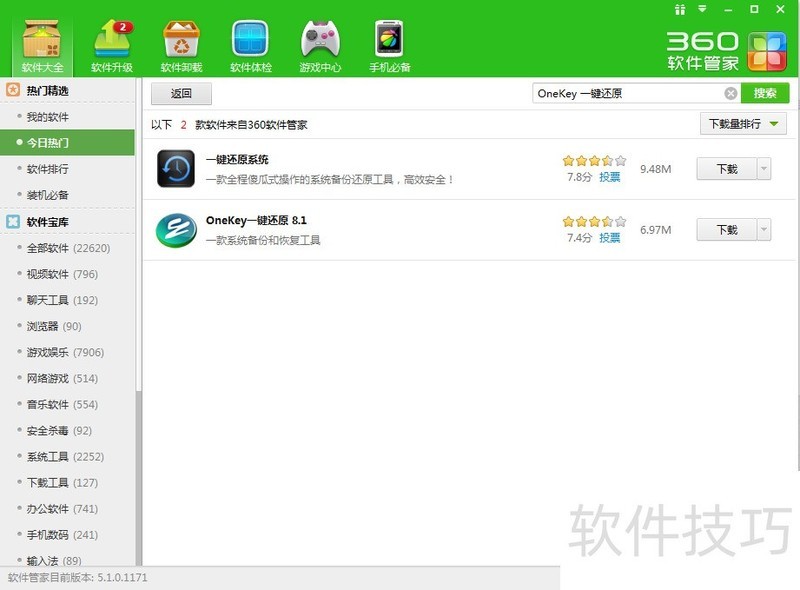Image resolution: width=800 pixels, height=590 pixels.
Task: Select 系统工具 (2252) category
Action: pyautogui.click(x=65, y=457)
